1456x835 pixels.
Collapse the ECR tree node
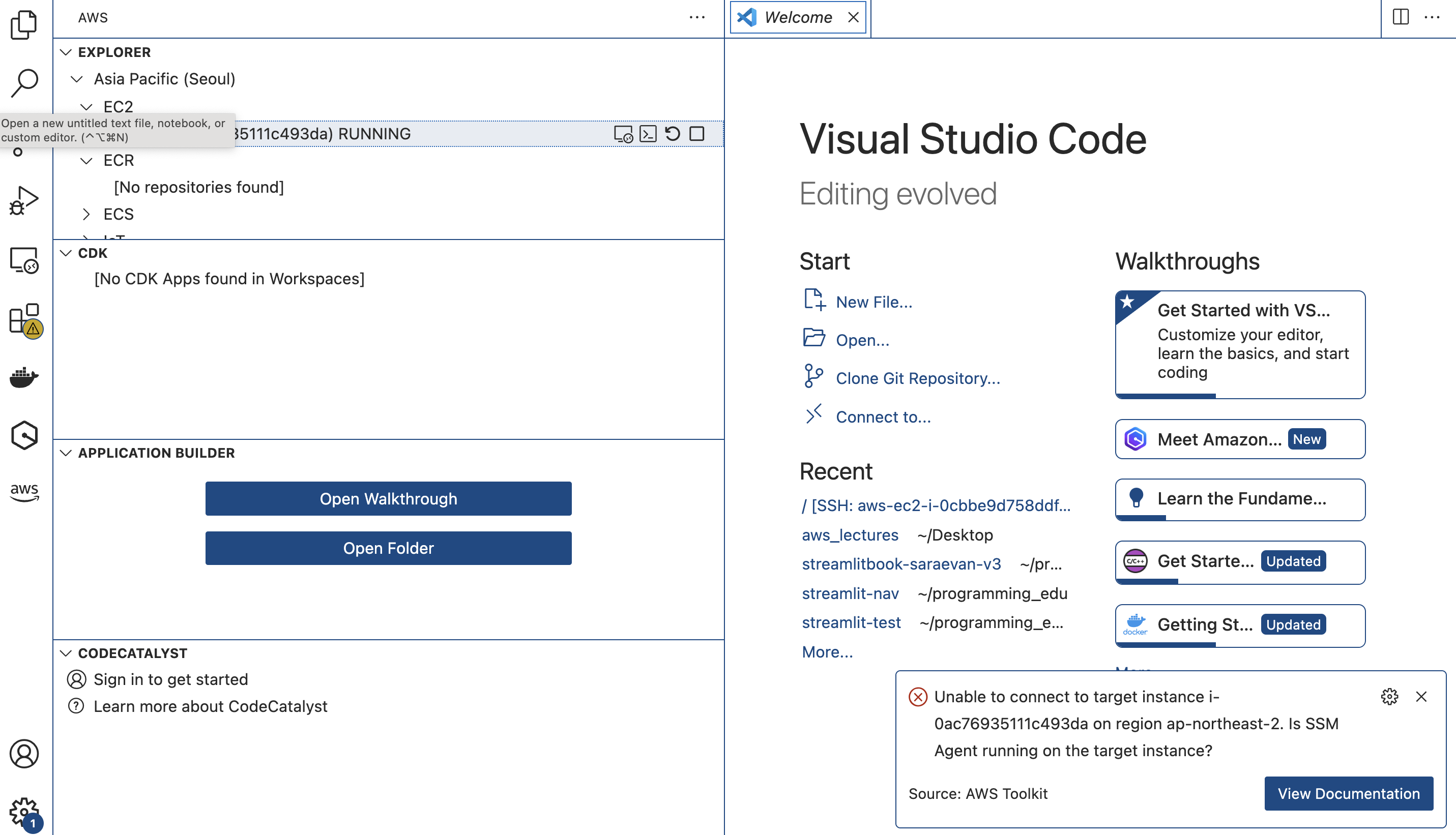(86, 161)
